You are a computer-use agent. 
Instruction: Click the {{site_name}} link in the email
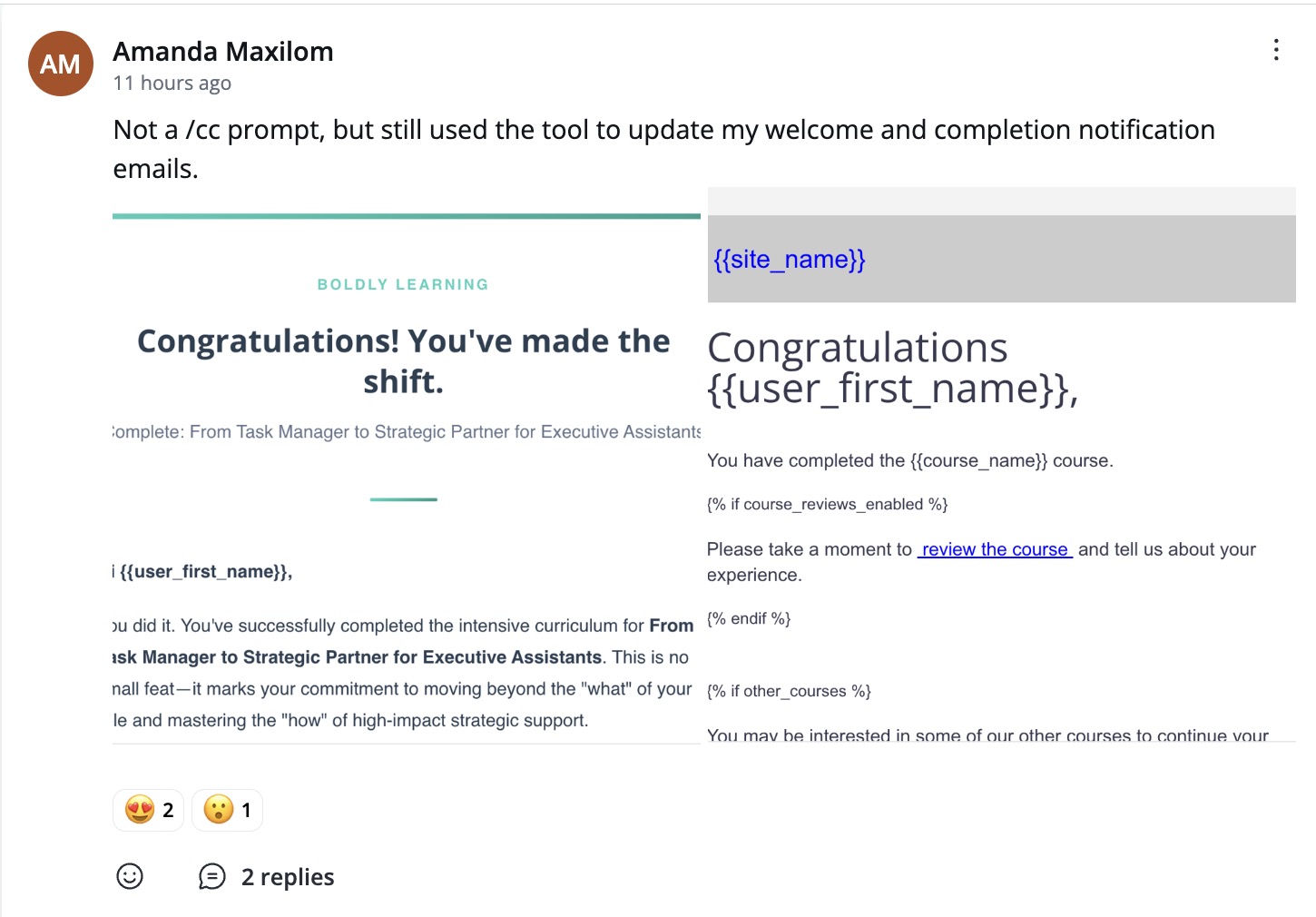click(x=790, y=260)
